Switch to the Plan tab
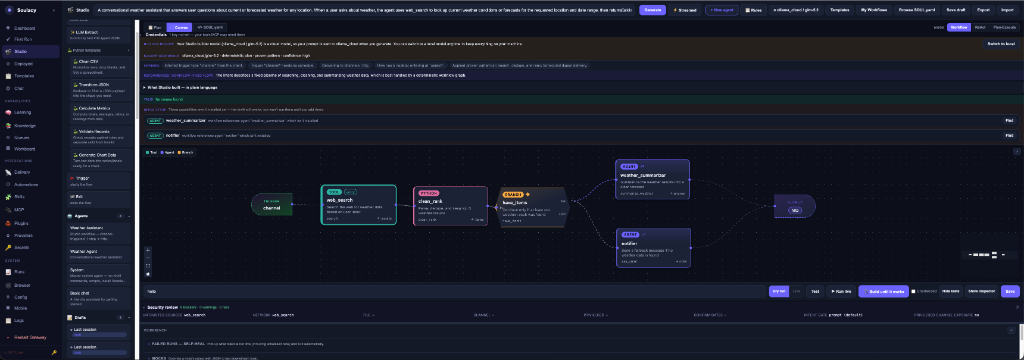The width and height of the screenshot is (1024, 360). [155, 27]
